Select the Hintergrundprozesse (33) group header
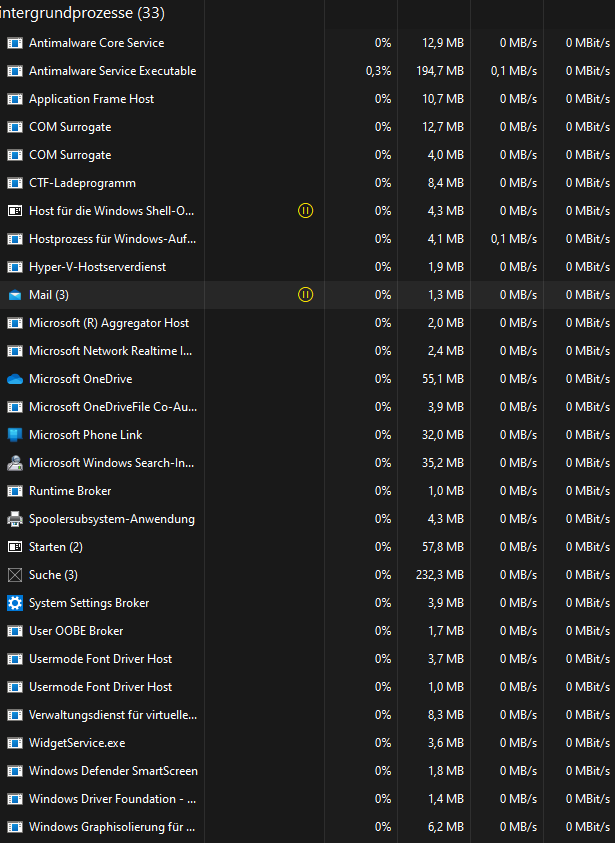 coord(82,12)
